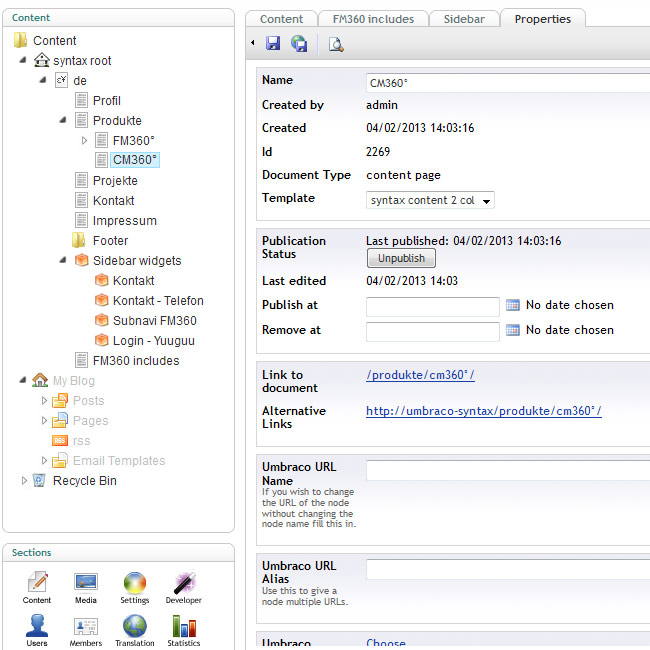Expand the FM360° tree node
This screenshot has width=650, height=650.
click(85, 141)
